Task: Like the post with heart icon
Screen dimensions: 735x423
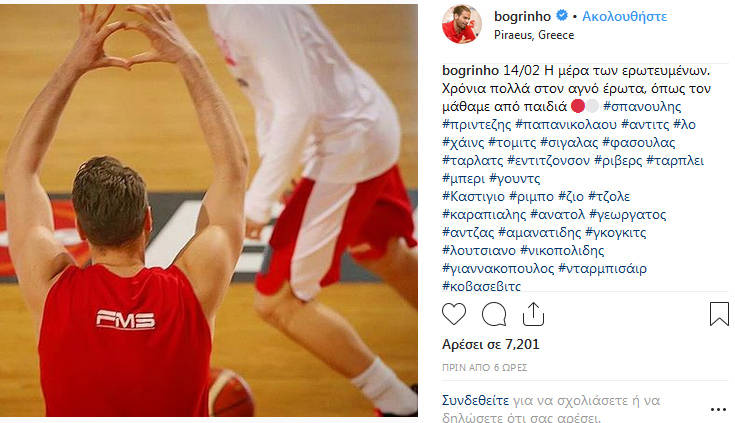Action: (454, 314)
